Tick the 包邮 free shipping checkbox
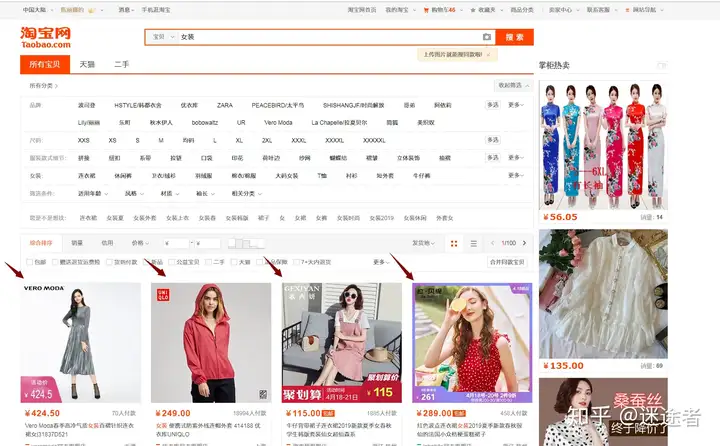Viewport: 720px width, 446px height. (29, 262)
